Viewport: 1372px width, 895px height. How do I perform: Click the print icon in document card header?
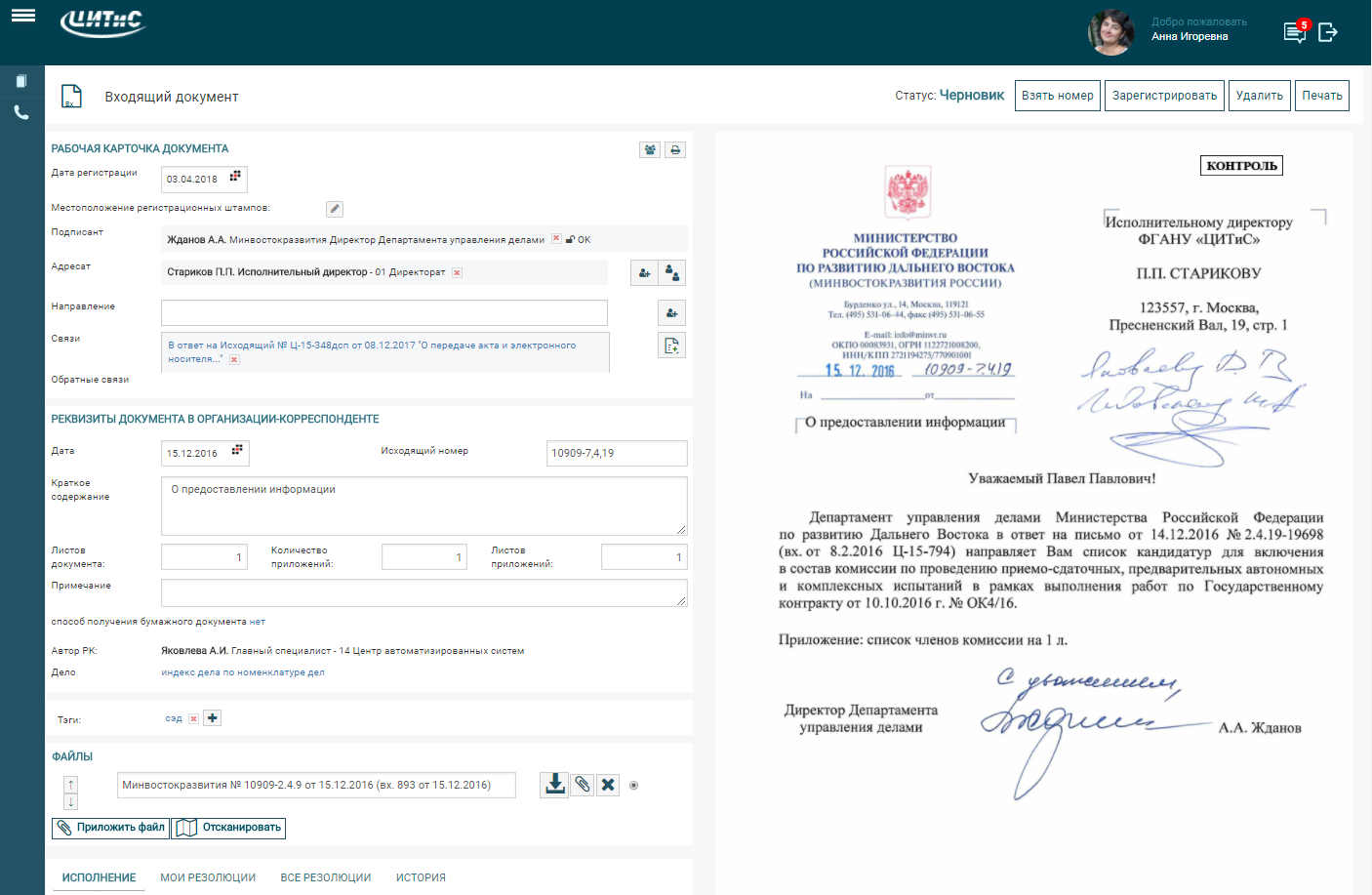pyautogui.click(x=675, y=149)
